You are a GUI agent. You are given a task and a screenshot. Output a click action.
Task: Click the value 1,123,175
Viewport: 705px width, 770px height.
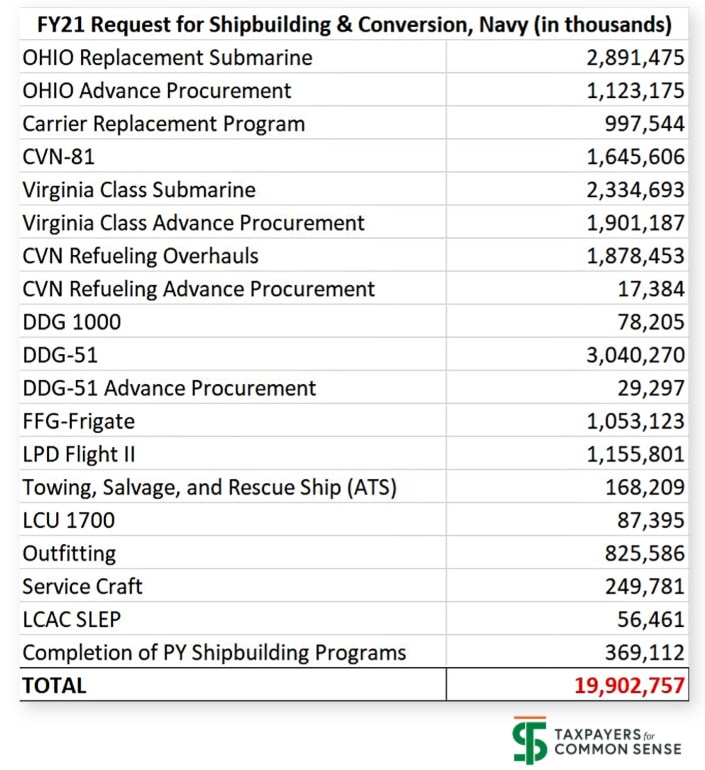point(635,90)
